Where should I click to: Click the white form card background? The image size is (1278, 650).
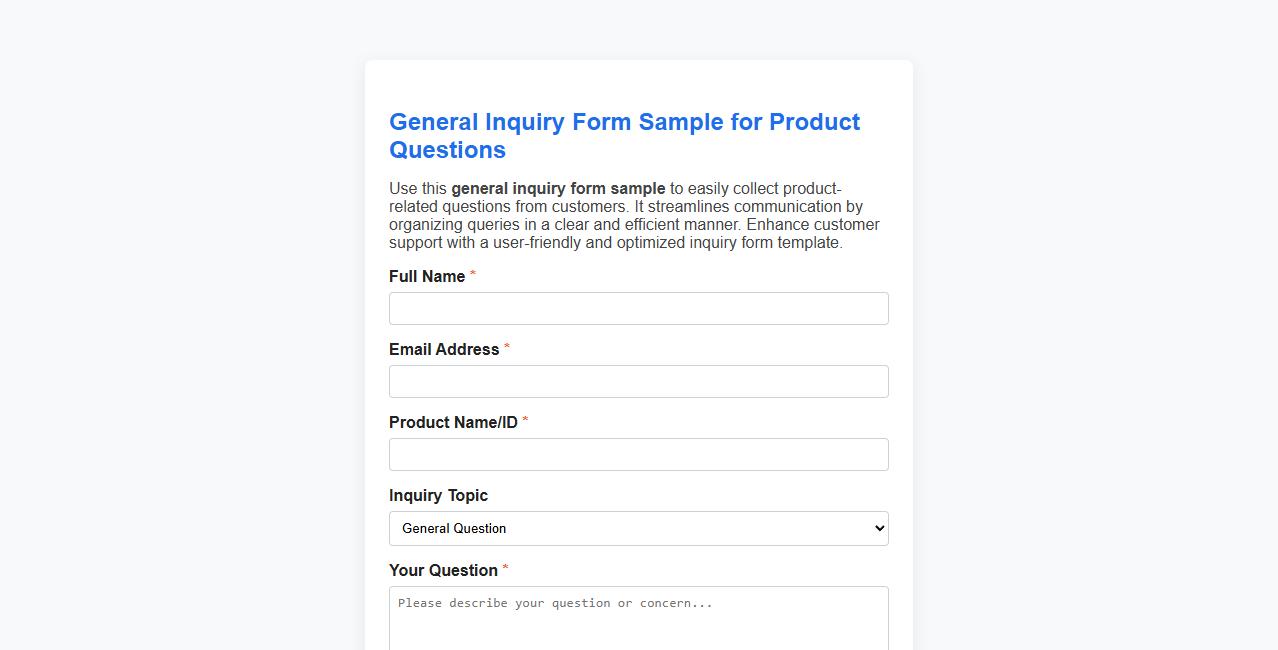coord(638,85)
